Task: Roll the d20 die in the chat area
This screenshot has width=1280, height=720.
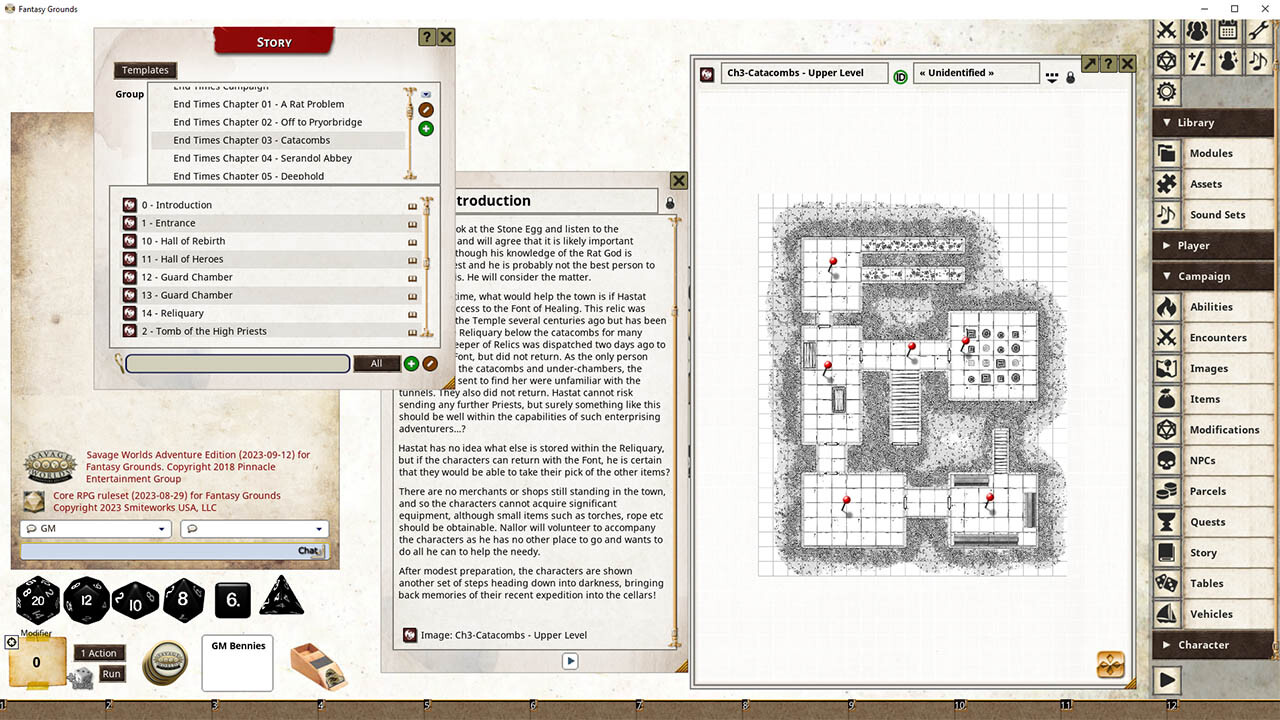Action: pos(37,600)
